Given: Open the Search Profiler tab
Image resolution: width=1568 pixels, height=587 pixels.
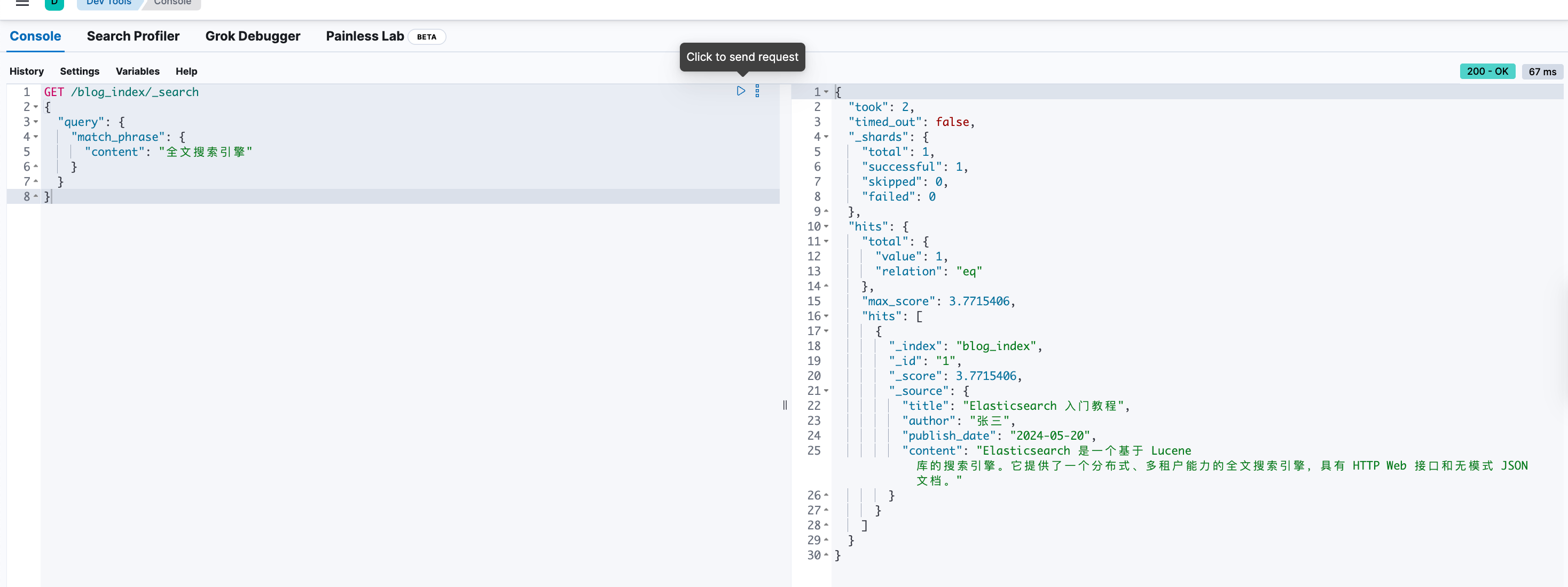Looking at the screenshot, I should coord(134,36).
